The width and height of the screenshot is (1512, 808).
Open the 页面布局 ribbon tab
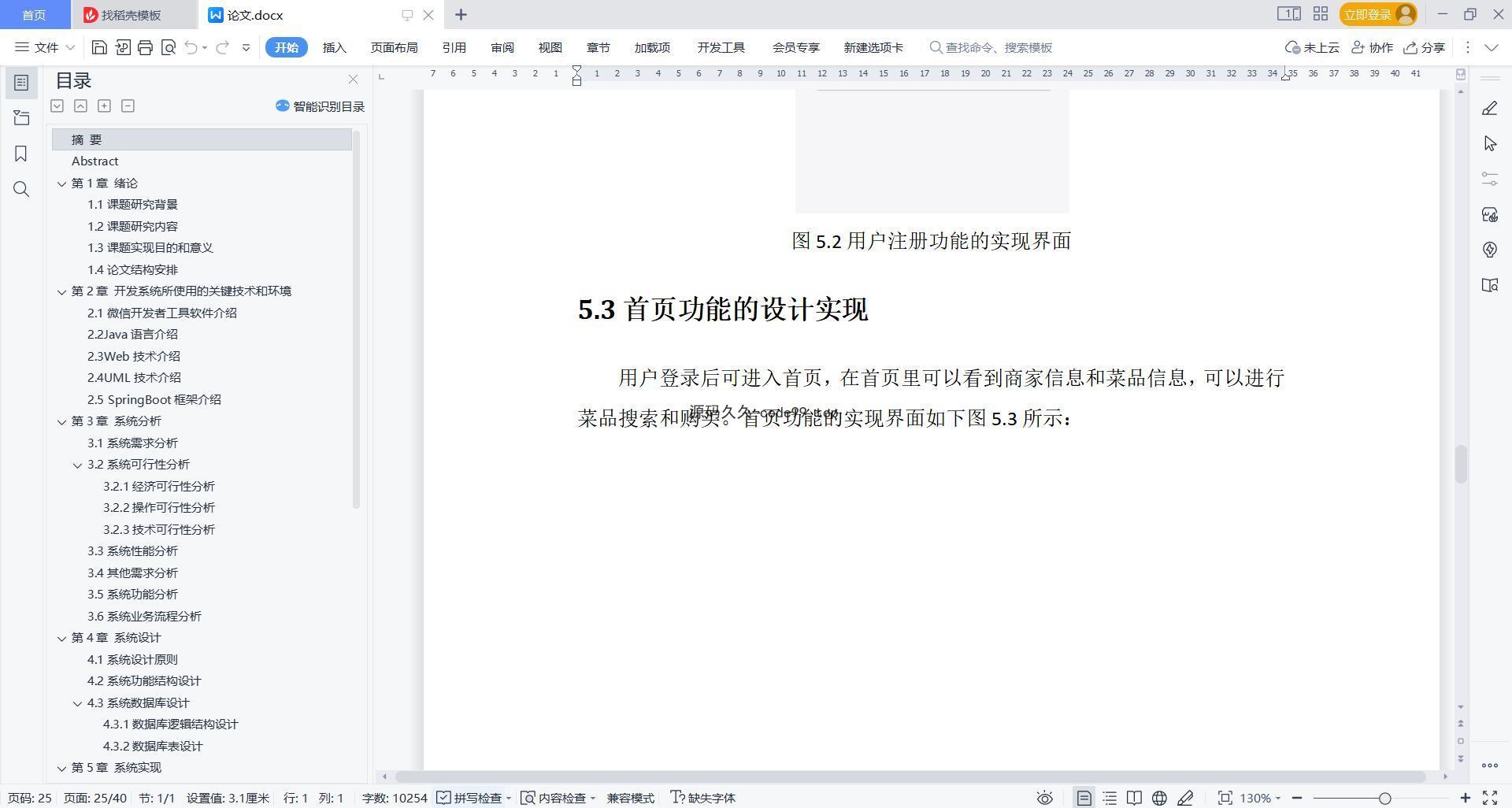(394, 47)
